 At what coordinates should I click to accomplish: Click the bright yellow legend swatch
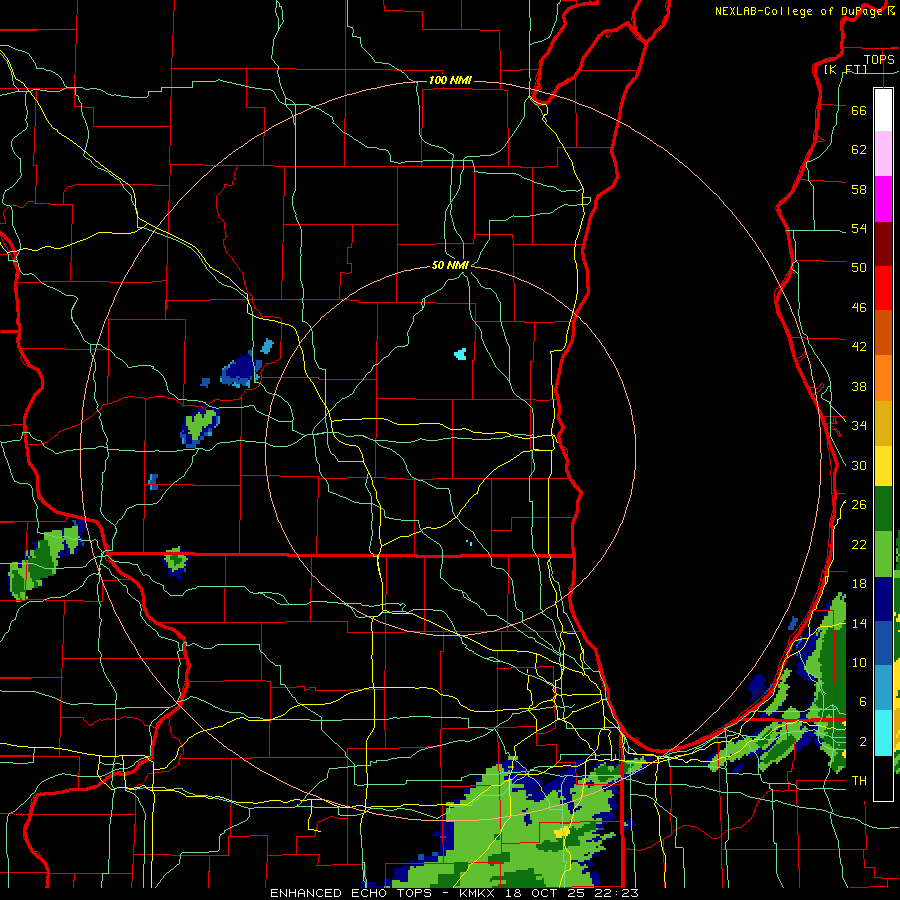pyautogui.click(x=883, y=465)
